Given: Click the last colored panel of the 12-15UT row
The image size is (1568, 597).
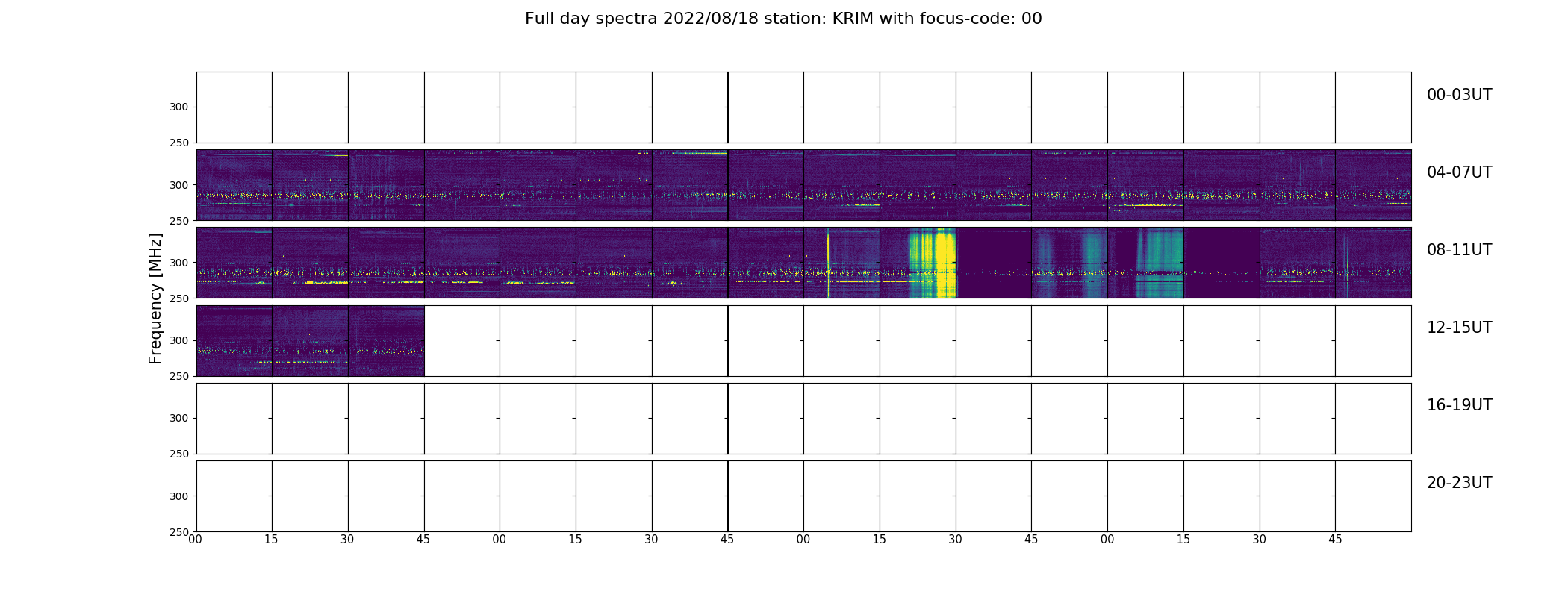Looking at the screenshot, I should point(386,340).
